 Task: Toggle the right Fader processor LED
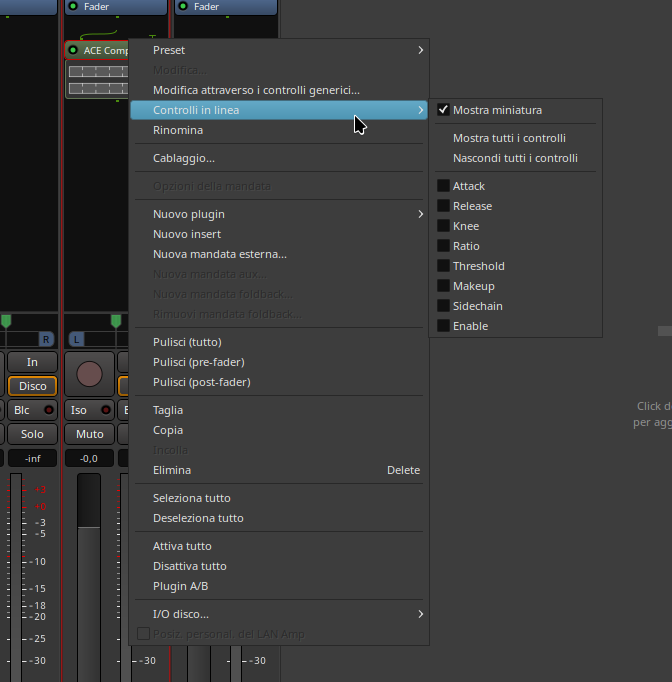[x=182, y=6]
